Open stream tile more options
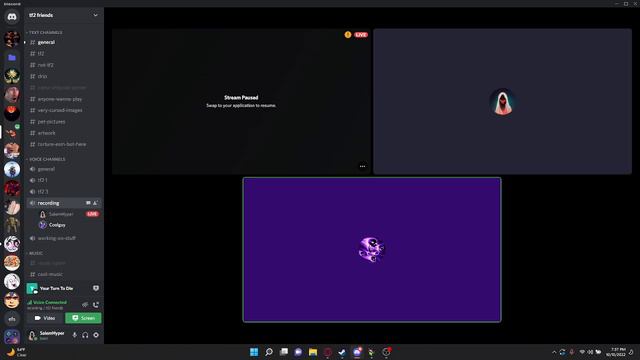This screenshot has width=640, height=360. [x=362, y=166]
